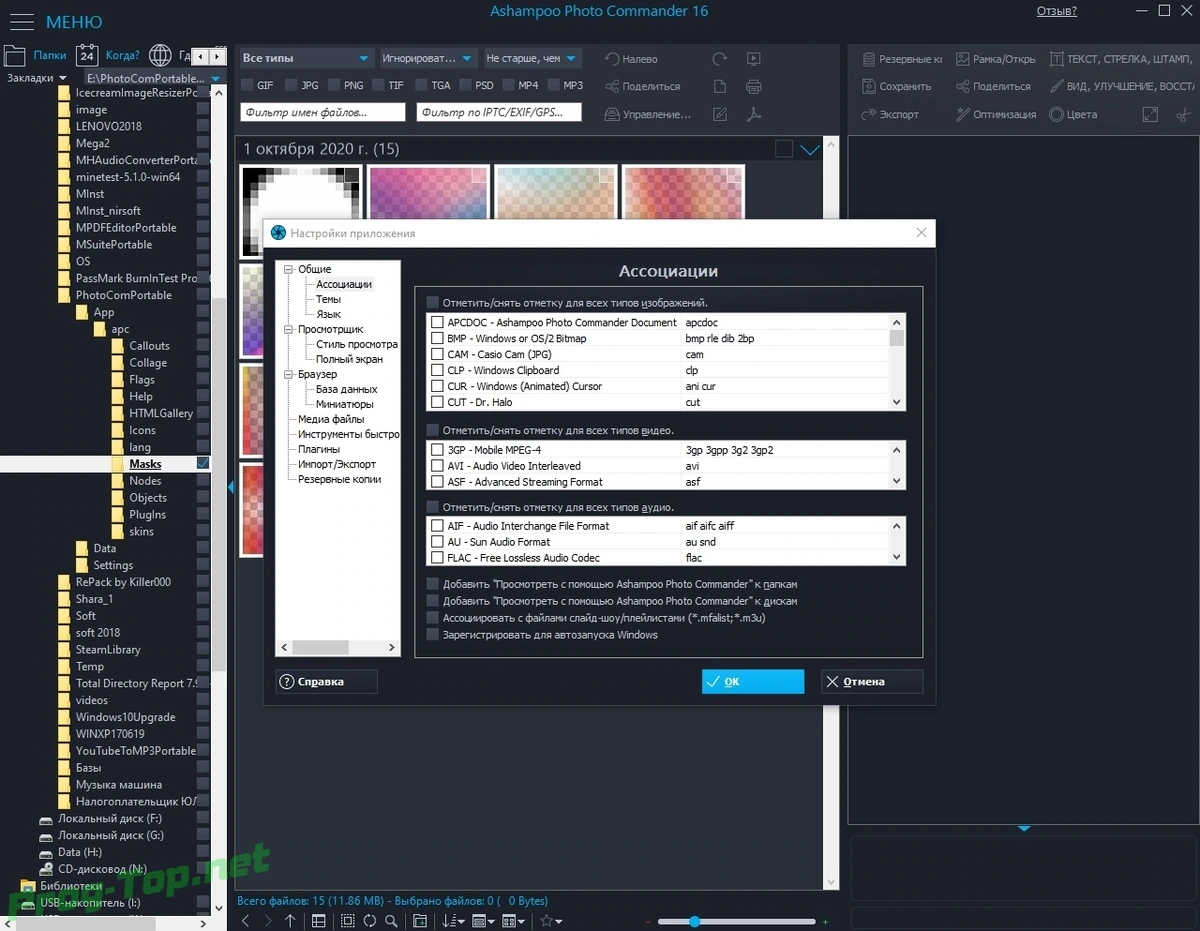Select the SteamLibrary folder in tree
Screen dimensions: 1200x931
pos(108,650)
